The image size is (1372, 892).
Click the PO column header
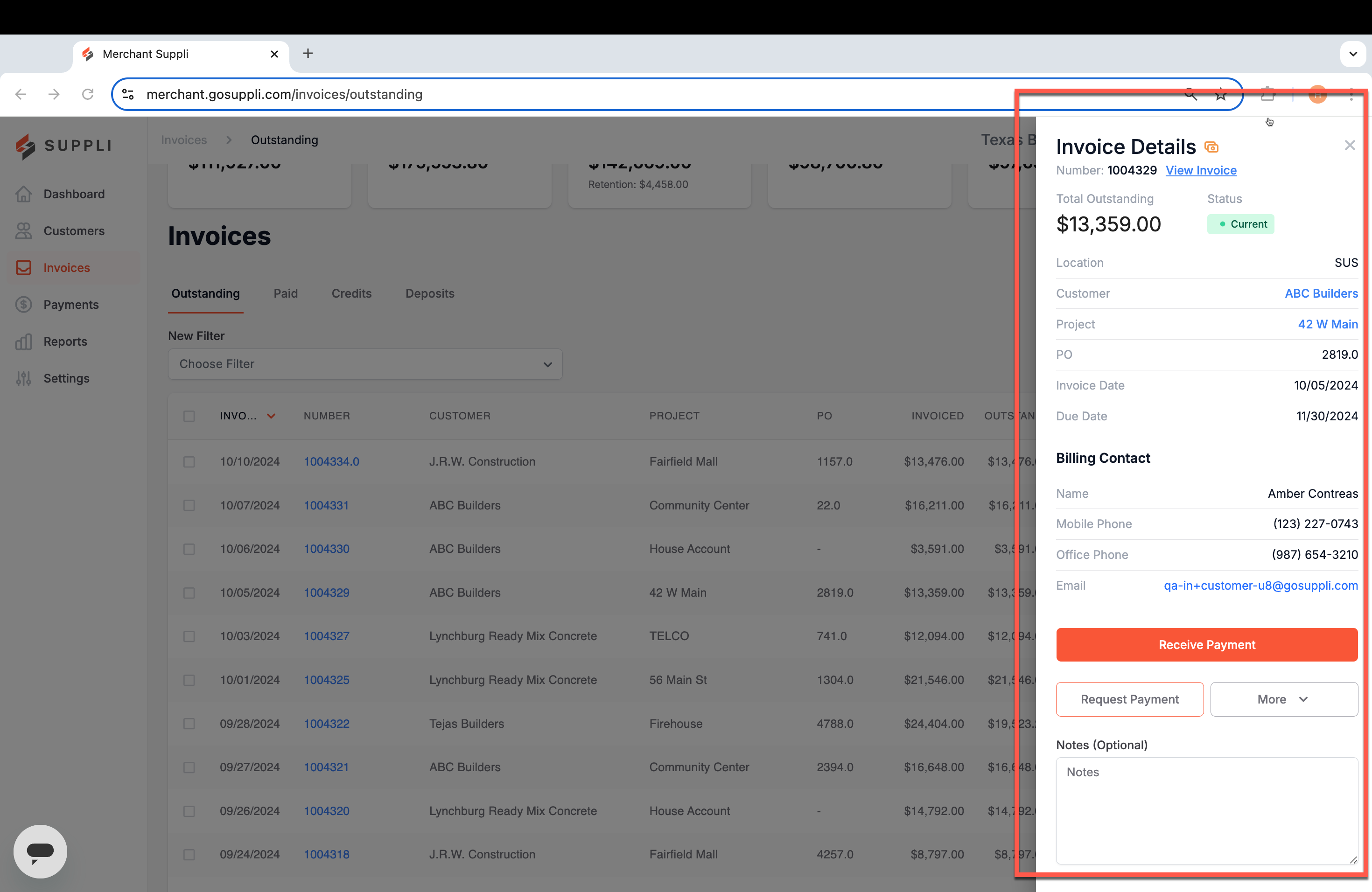point(824,416)
